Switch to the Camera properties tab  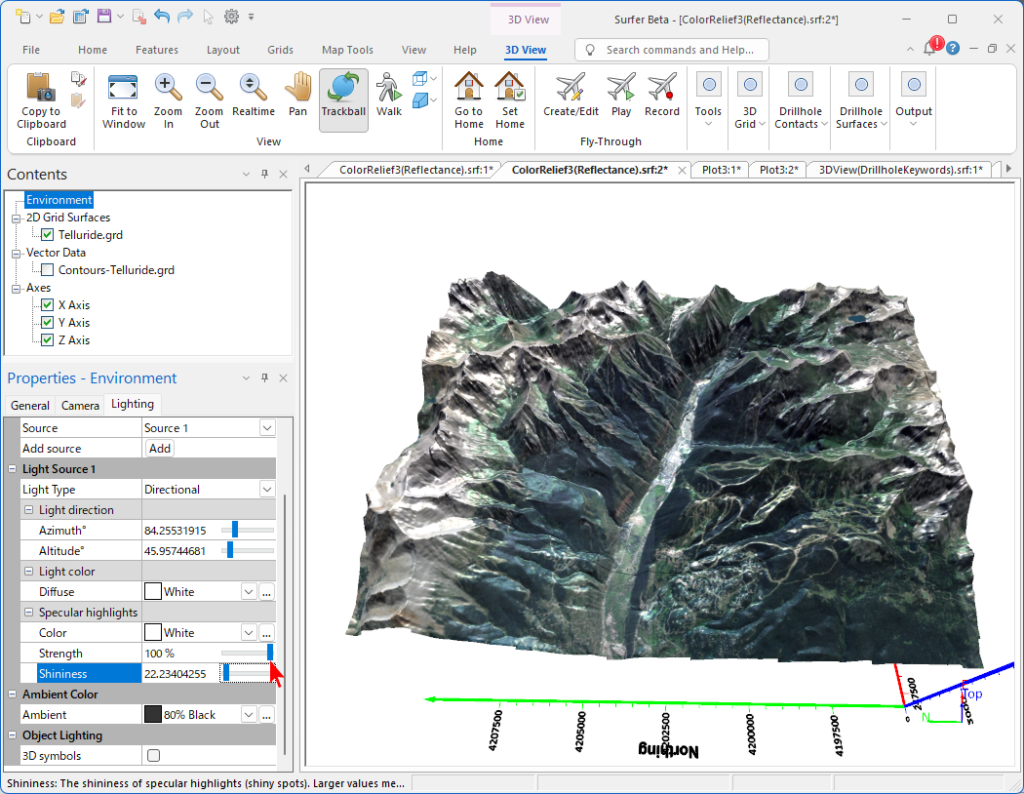click(x=80, y=405)
